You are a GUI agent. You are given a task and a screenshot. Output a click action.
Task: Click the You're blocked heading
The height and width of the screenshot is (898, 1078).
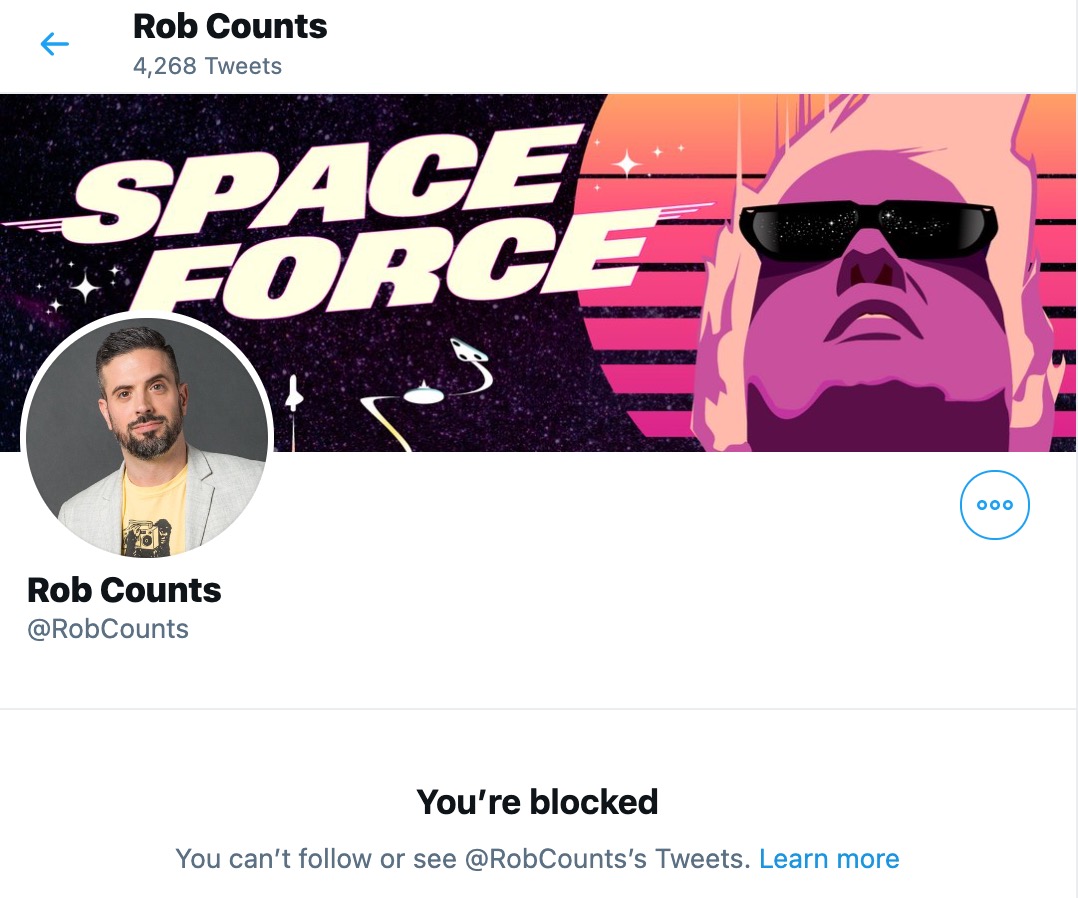point(537,801)
